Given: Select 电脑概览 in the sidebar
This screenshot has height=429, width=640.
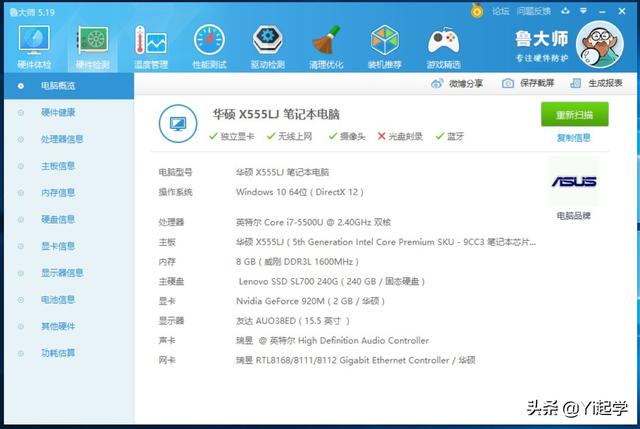Looking at the screenshot, I should (x=69, y=86).
